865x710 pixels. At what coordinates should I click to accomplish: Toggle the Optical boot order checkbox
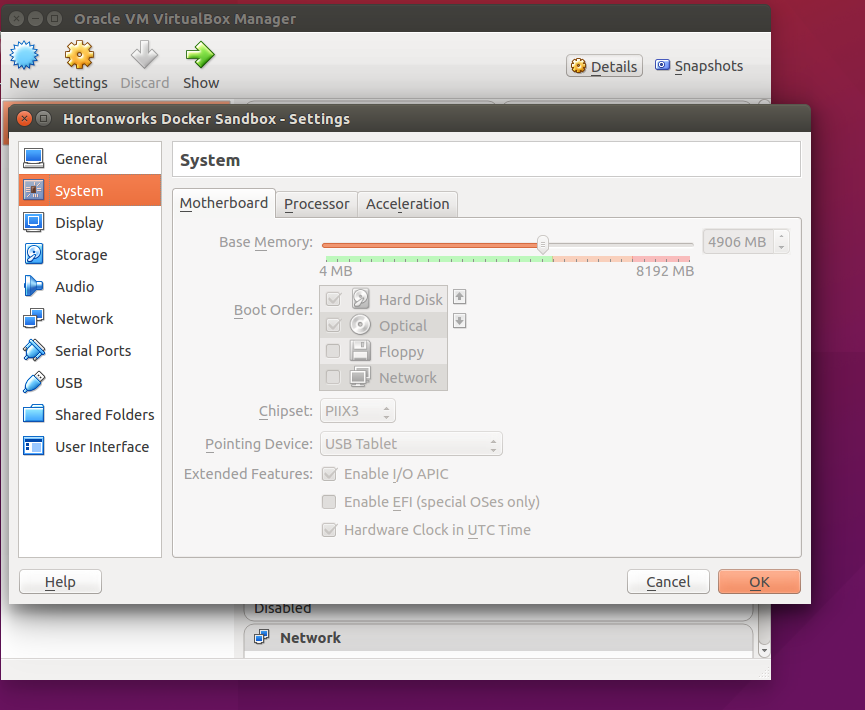(333, 325)
